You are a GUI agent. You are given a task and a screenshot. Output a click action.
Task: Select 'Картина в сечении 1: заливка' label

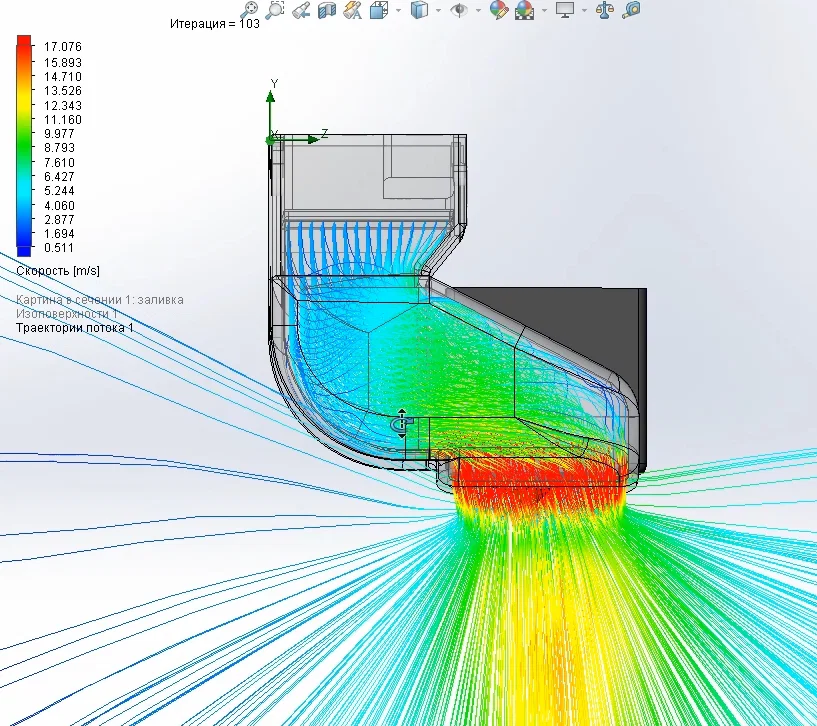coord(100,300)
